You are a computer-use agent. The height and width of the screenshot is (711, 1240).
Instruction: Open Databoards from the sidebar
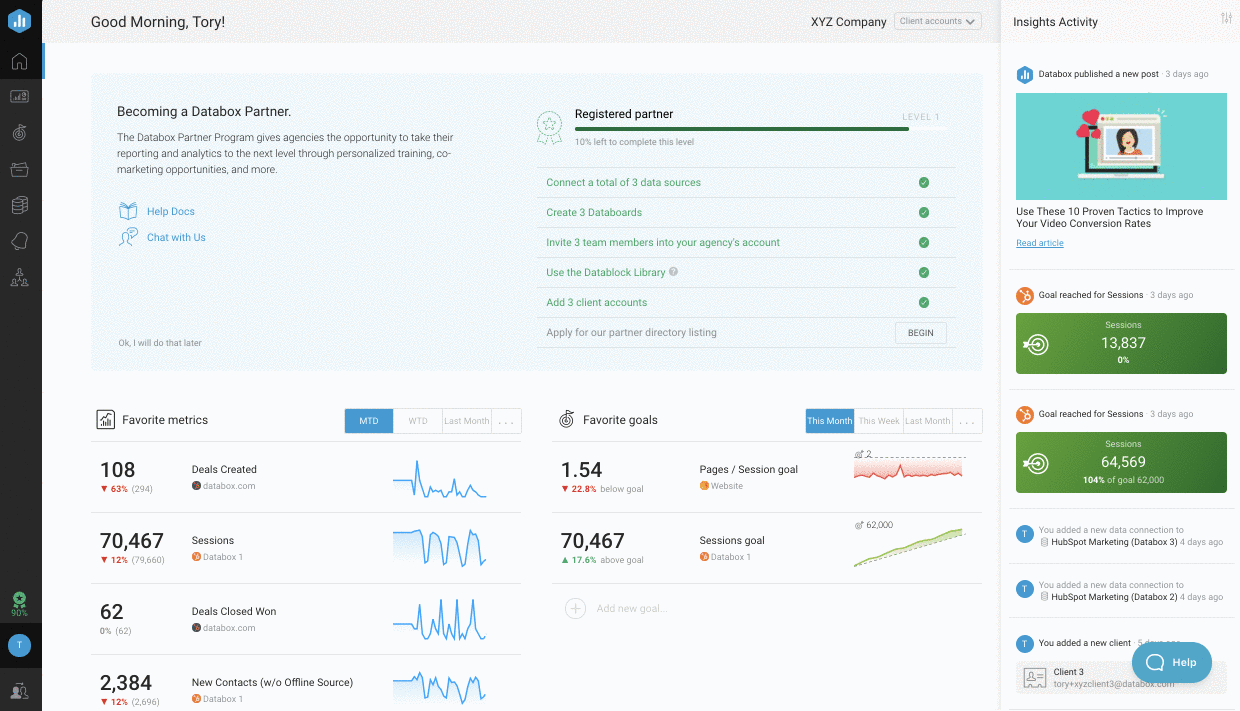pos(19,97)
